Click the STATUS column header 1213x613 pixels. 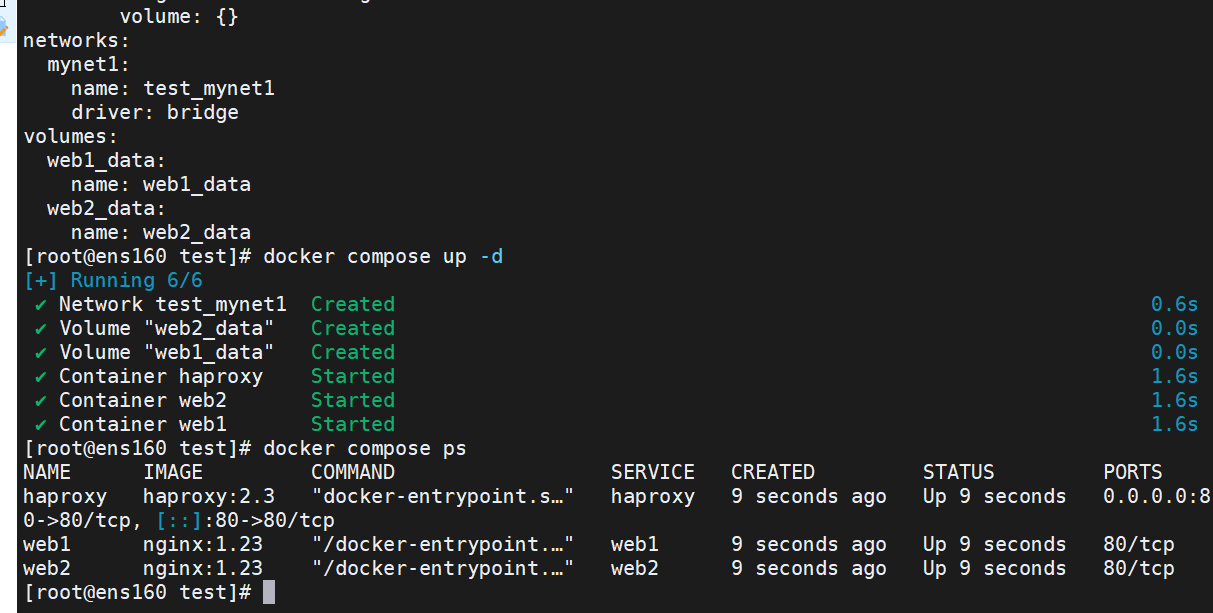coord(958,472)
